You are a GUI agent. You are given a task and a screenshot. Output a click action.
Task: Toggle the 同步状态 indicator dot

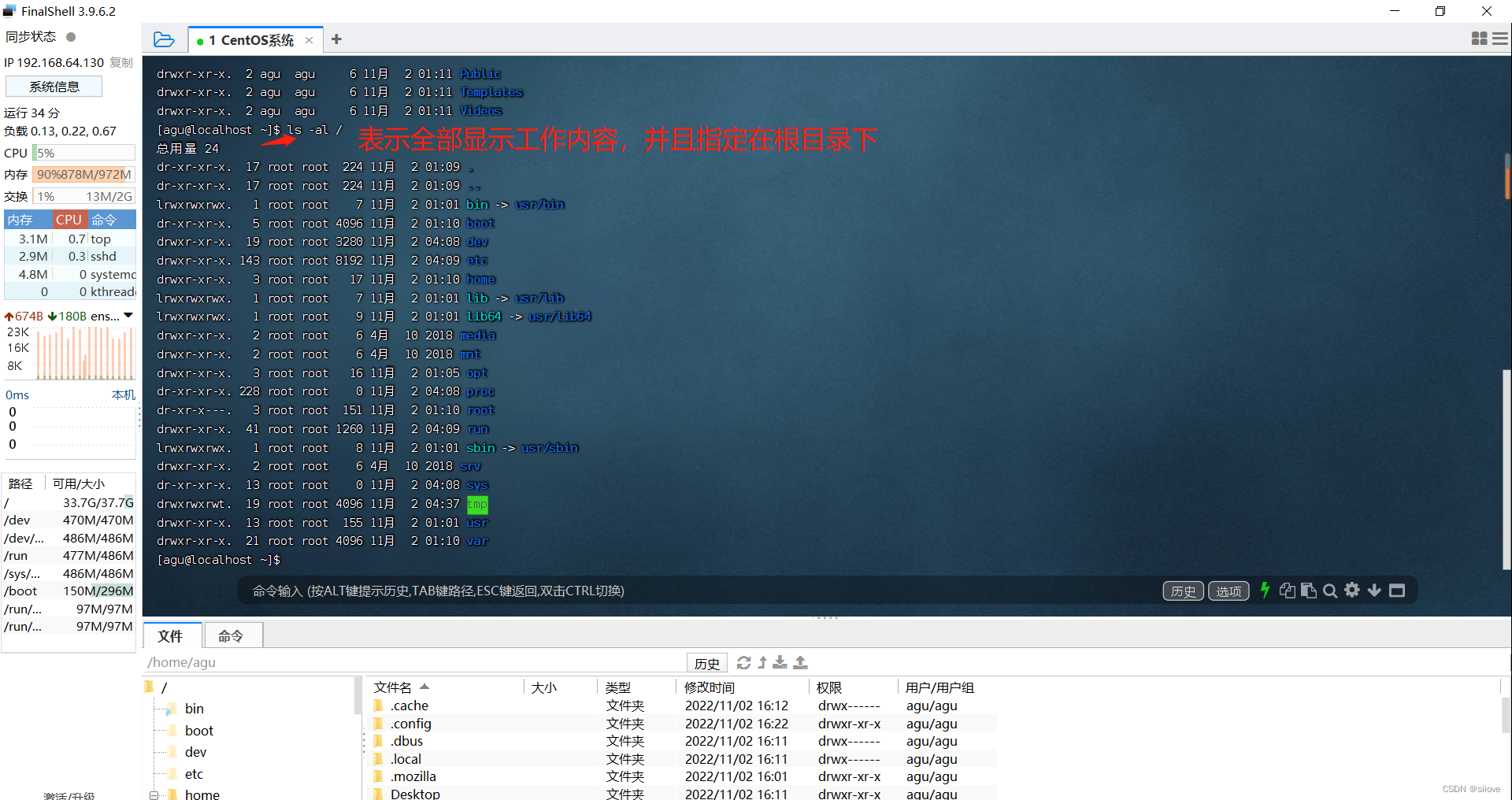point(71,37)
